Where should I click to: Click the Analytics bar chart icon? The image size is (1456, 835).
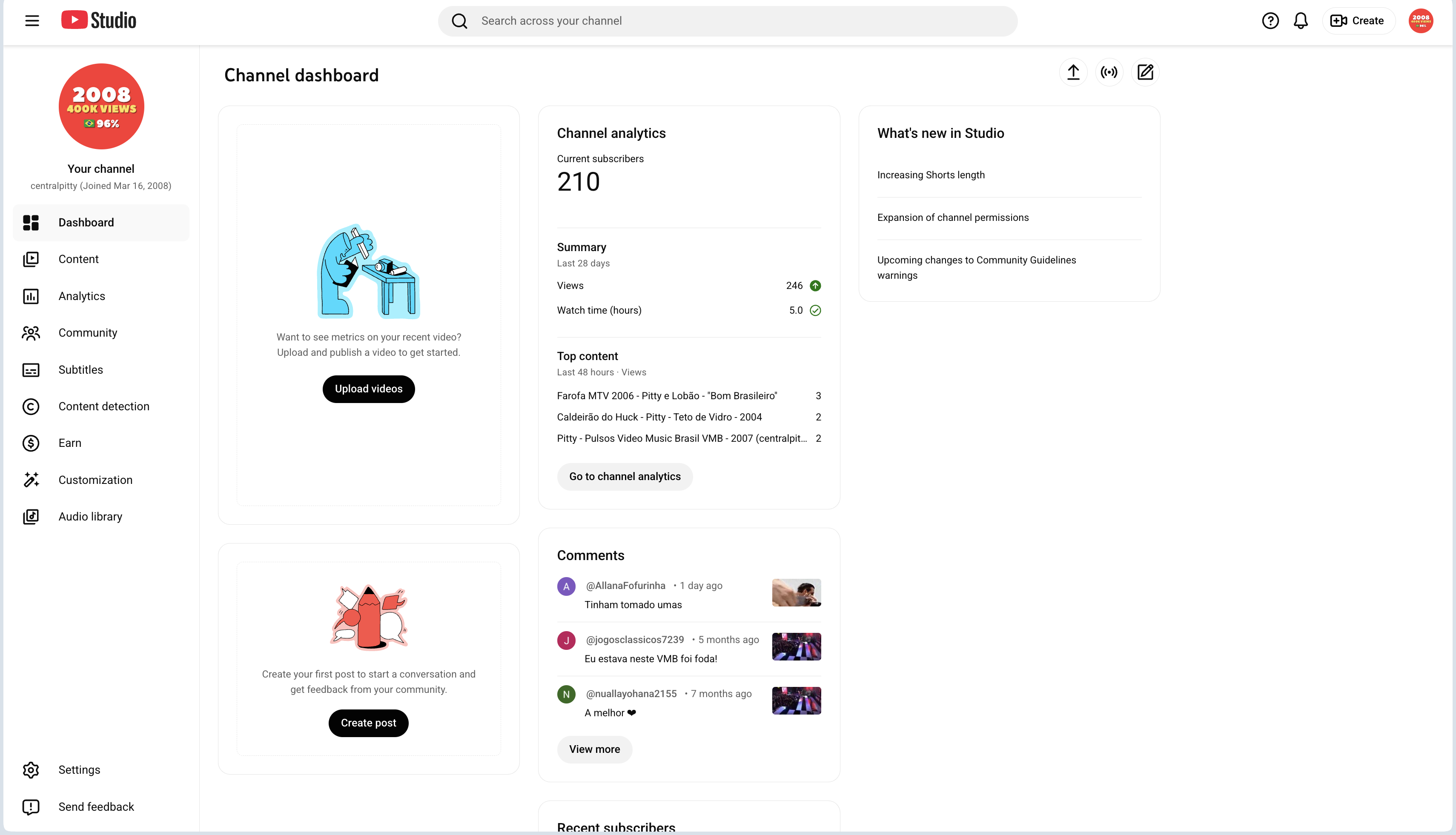31,297
